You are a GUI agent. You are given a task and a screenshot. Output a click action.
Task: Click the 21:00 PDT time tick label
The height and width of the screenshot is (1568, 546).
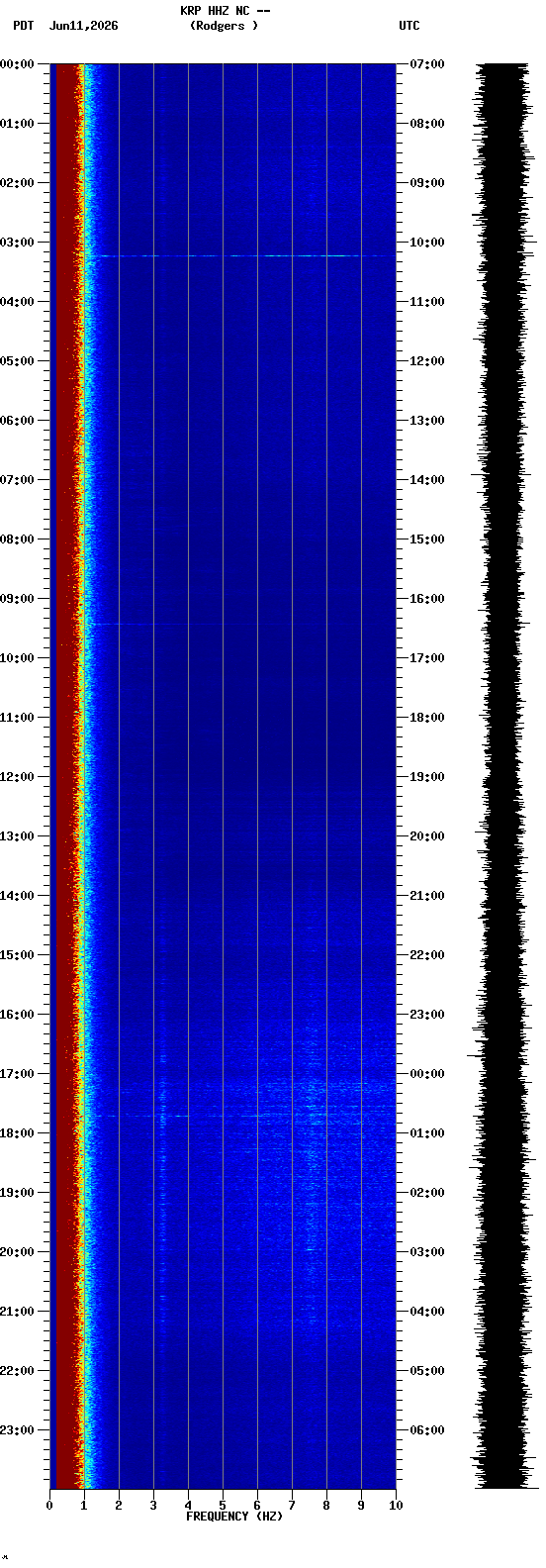(x=17, y=1312)
